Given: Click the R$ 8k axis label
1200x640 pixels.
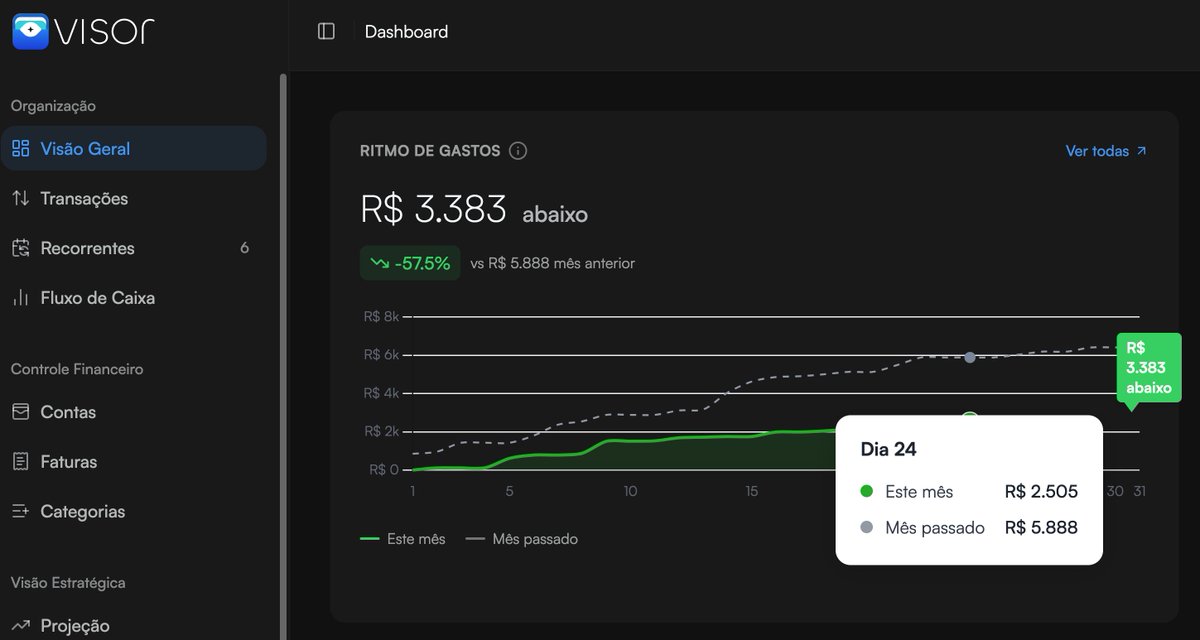Looking at the screenshot, I should pyautogui.click(x=381, y=317).
